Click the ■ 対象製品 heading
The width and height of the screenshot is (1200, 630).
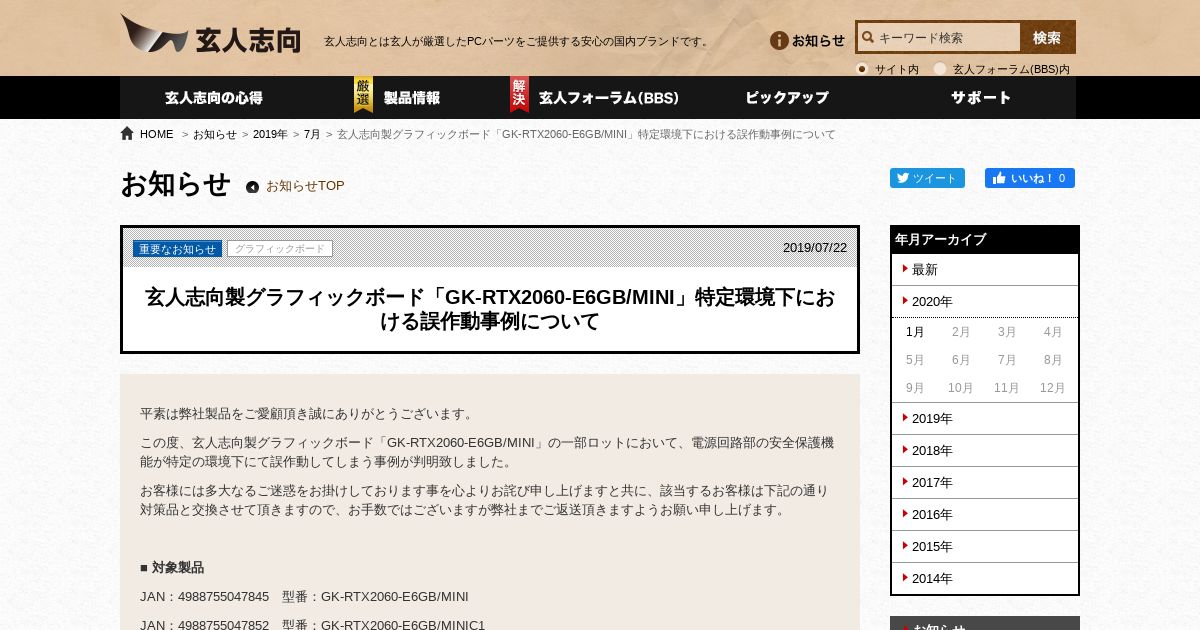(172, 568)
